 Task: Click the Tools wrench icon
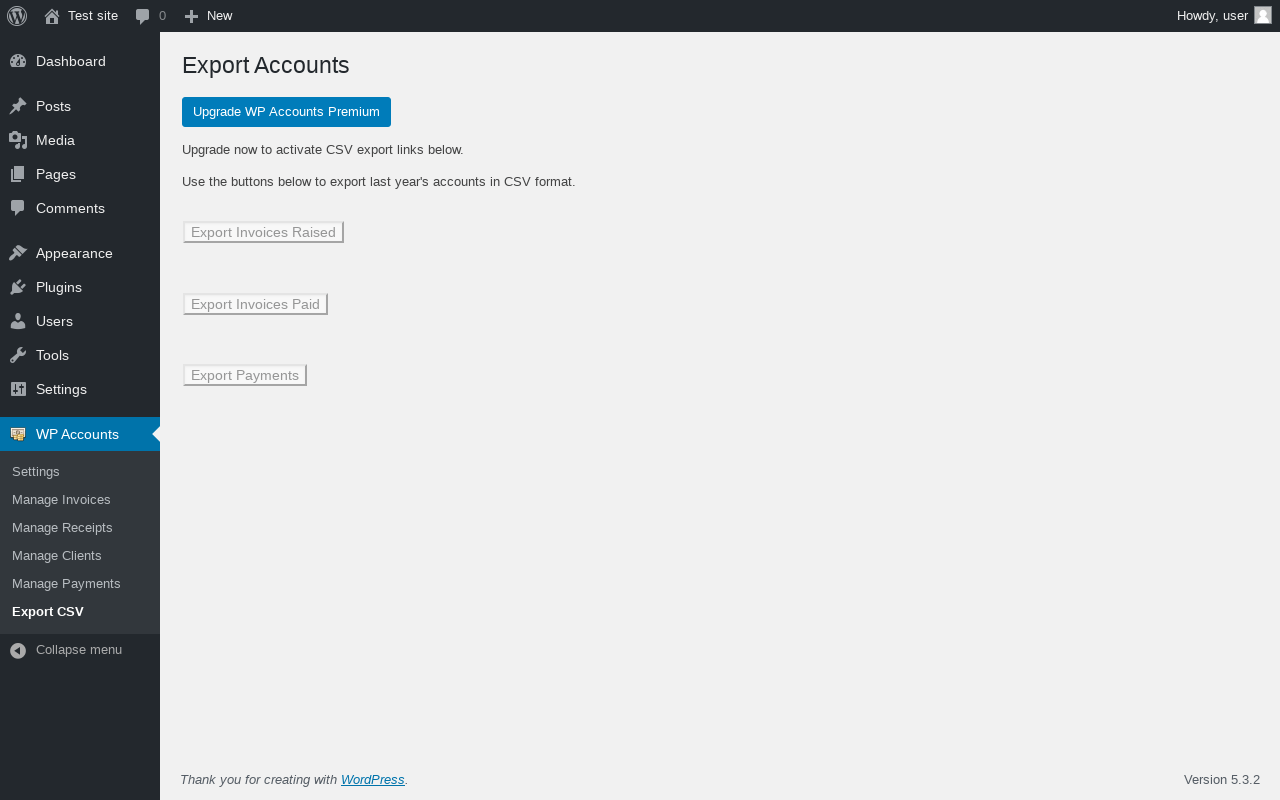(x=18, y=355)
